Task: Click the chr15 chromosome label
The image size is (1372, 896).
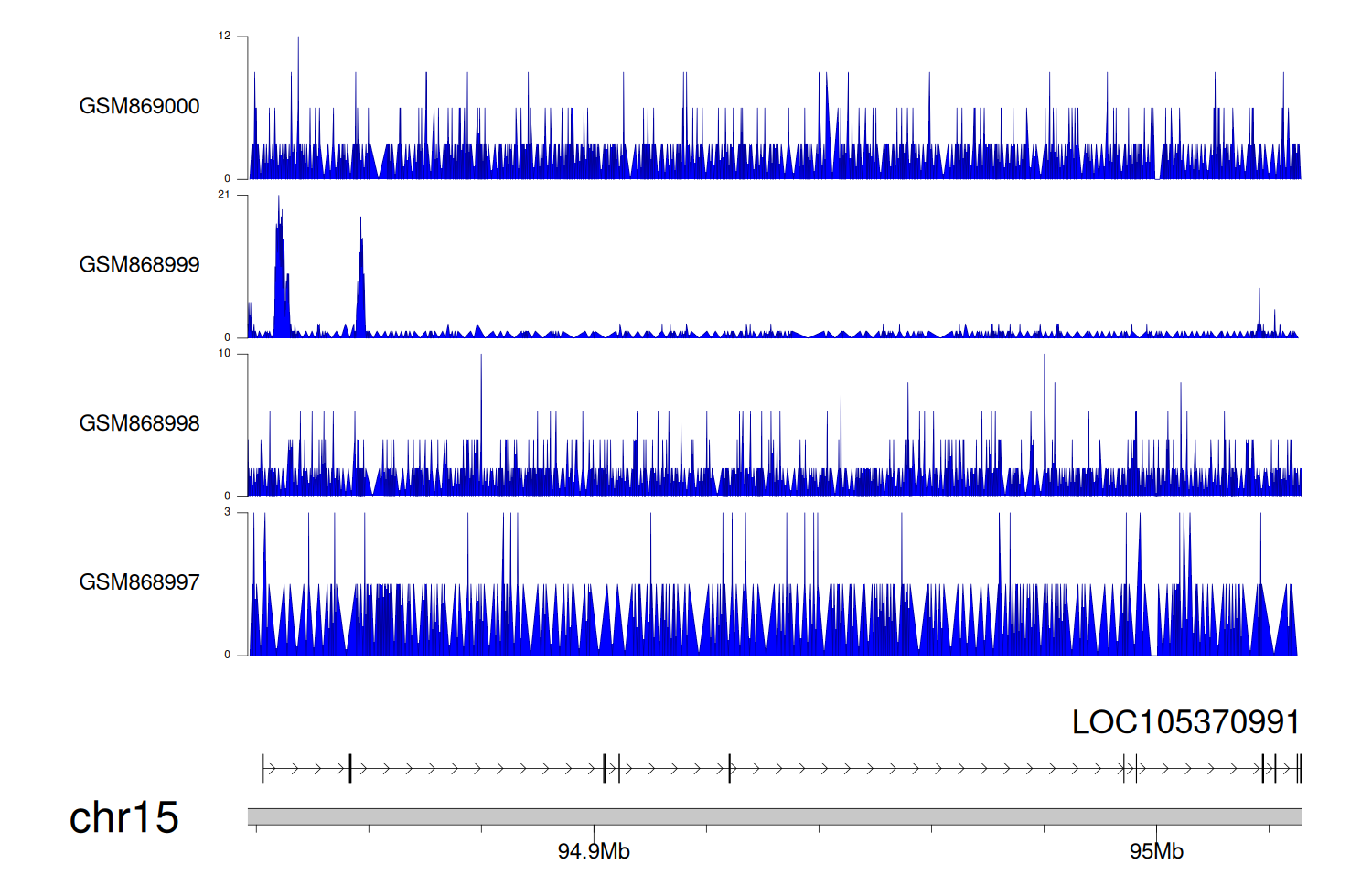Action: (x=124, y=817)
